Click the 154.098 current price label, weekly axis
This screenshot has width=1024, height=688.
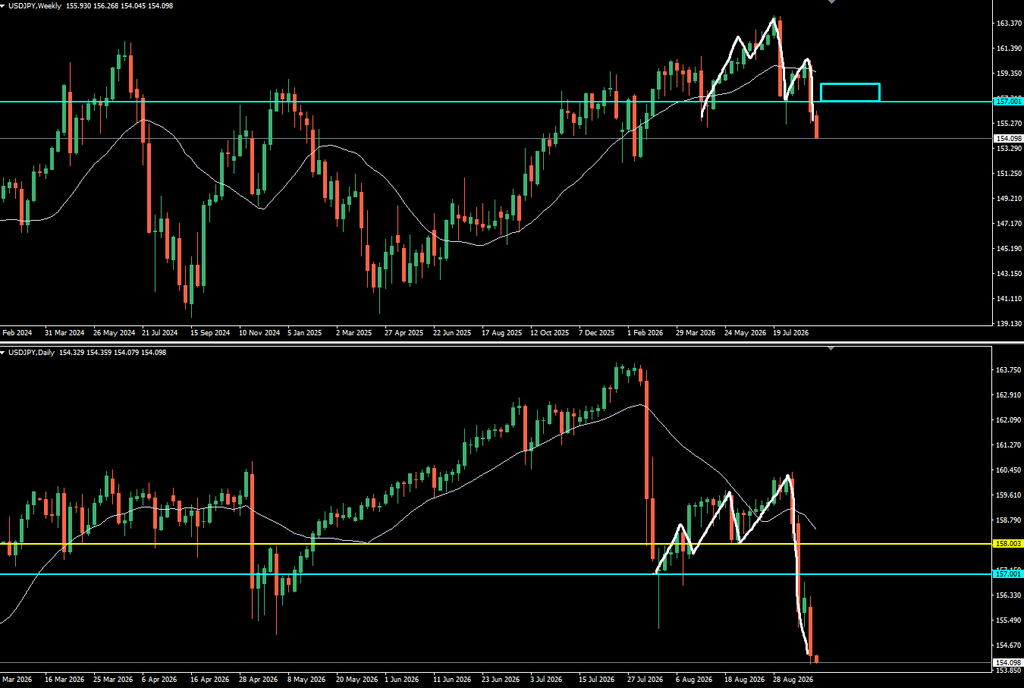pyautogui.click(x=1008, y=138)
